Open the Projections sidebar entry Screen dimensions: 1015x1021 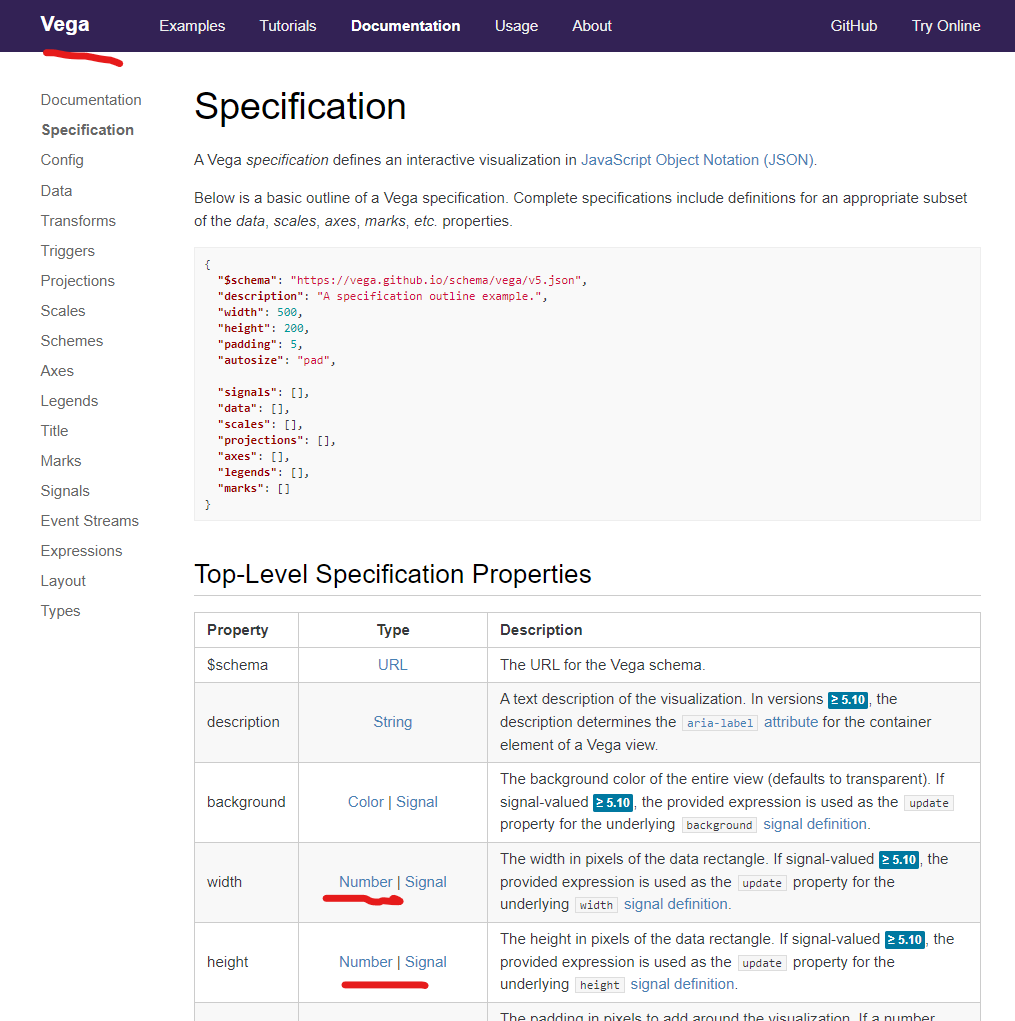(77, 280)
